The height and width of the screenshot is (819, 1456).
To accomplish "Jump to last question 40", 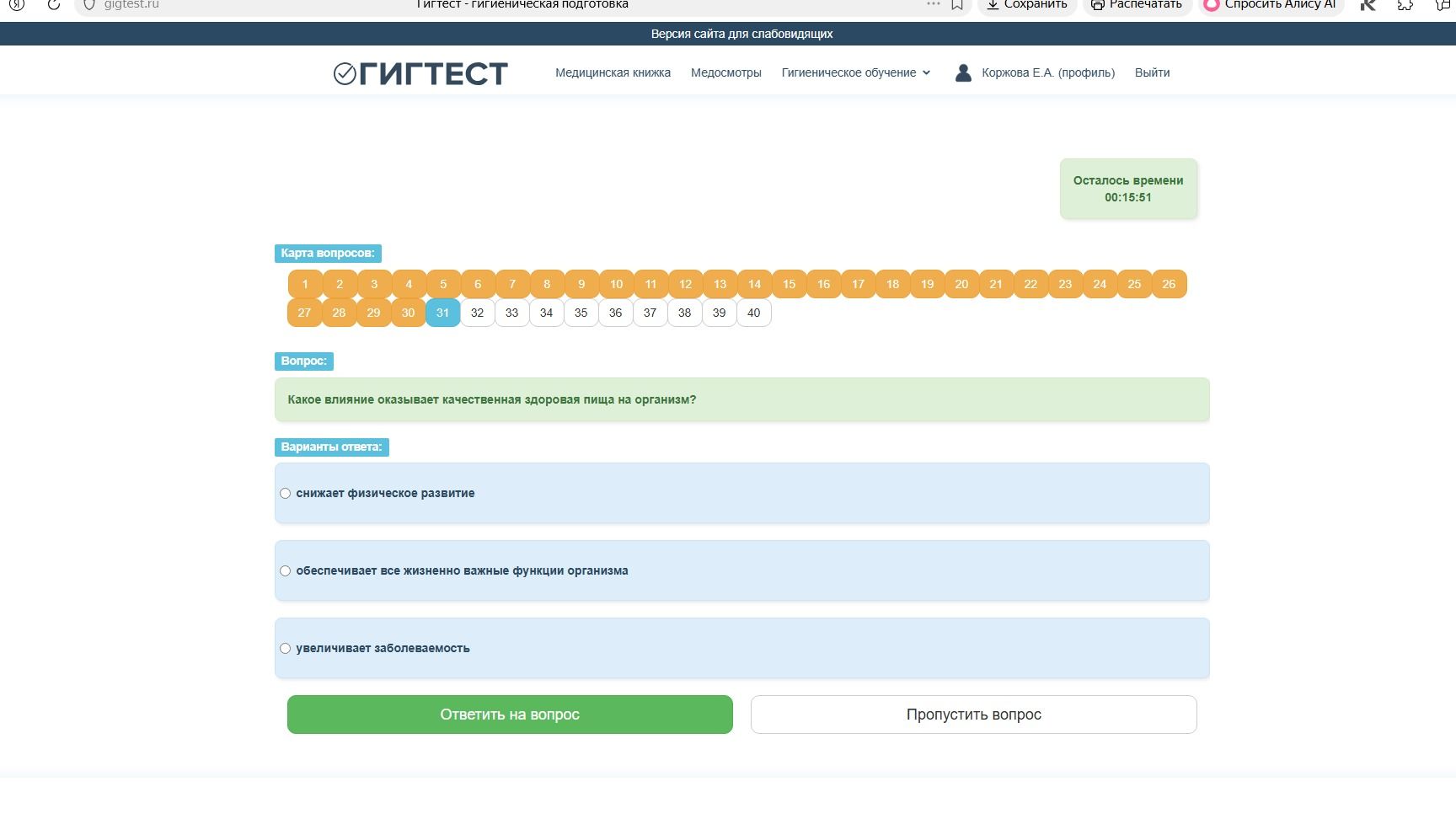I will click(x=753, y=313).
